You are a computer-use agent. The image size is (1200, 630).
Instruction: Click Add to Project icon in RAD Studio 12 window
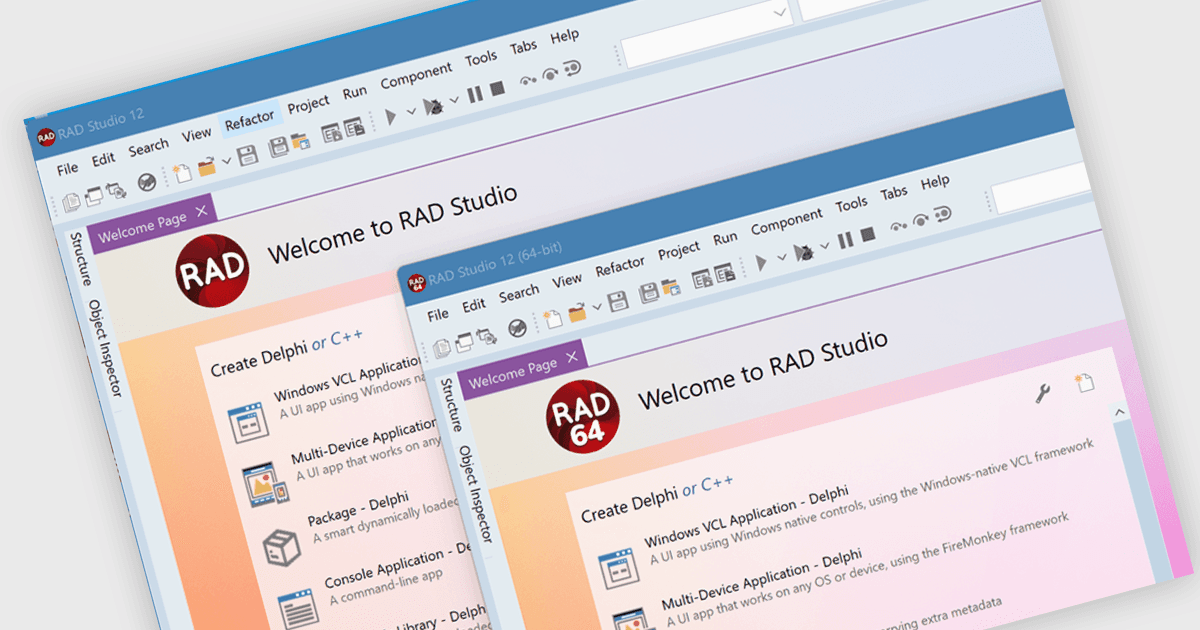332,132
